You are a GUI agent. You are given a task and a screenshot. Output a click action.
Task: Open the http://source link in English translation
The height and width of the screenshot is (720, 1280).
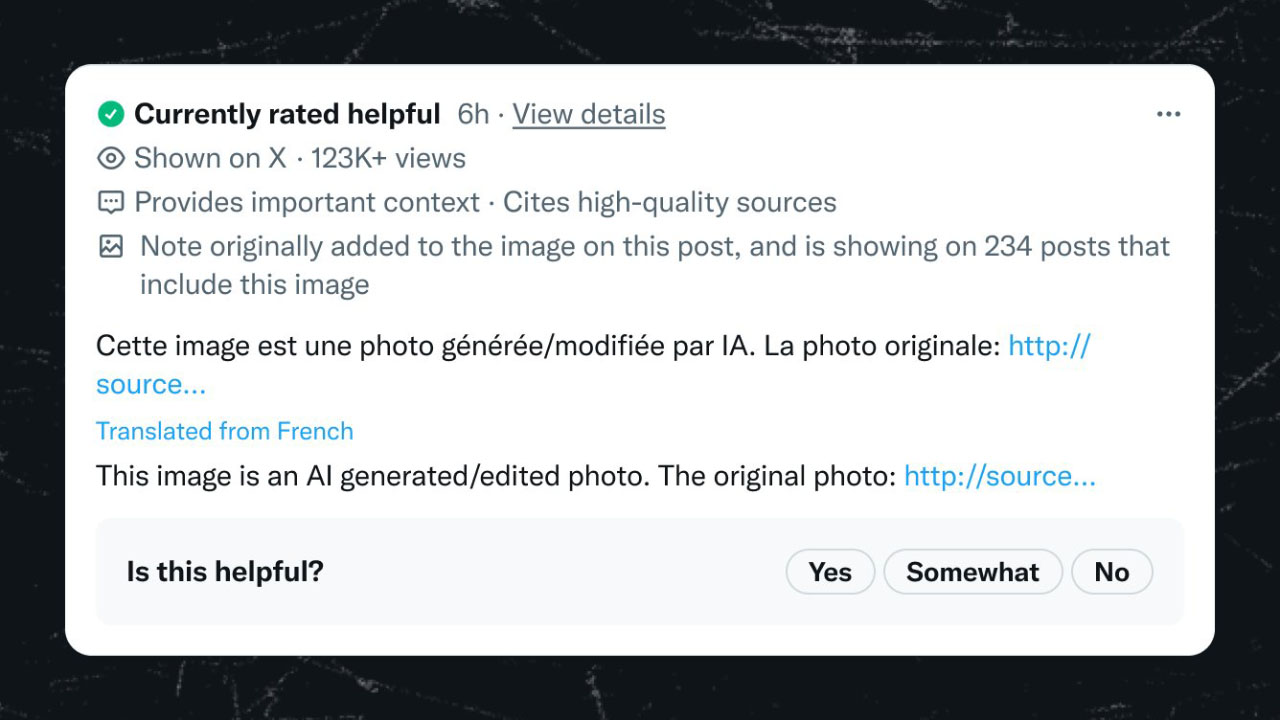tap(999, 476)
